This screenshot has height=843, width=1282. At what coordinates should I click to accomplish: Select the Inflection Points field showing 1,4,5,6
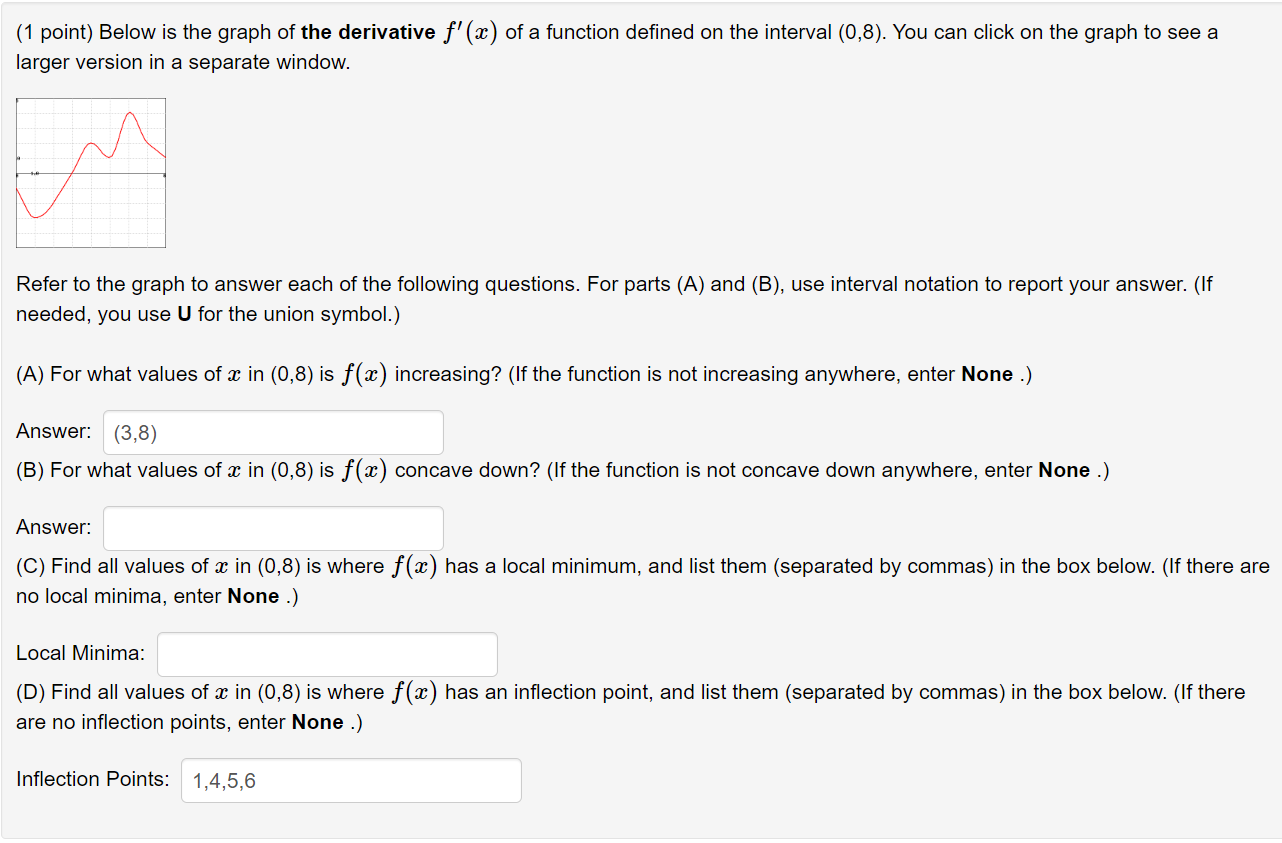click(x=350, y=780)
